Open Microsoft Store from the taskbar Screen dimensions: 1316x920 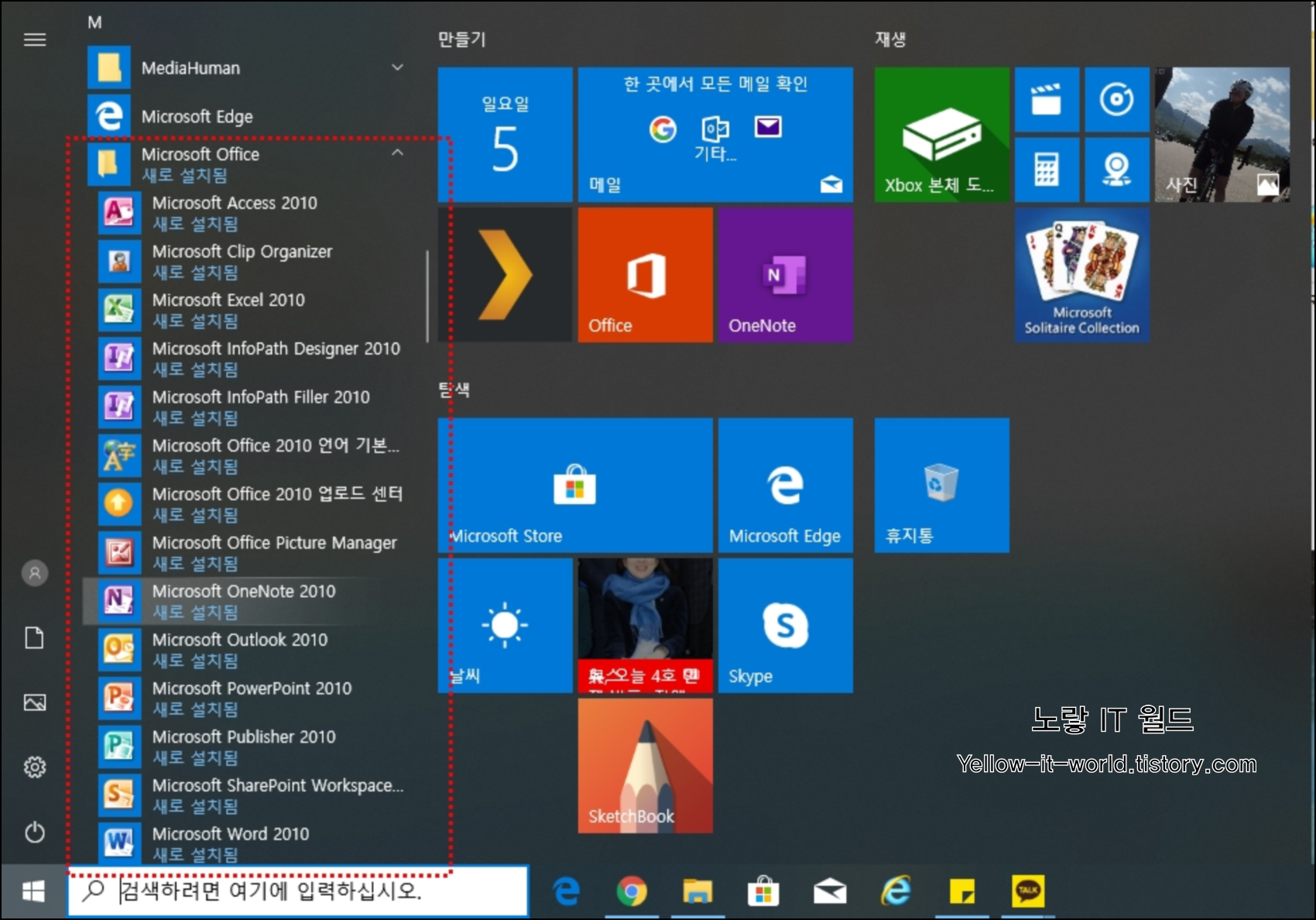pyautogui.click(x=763, y=892)
